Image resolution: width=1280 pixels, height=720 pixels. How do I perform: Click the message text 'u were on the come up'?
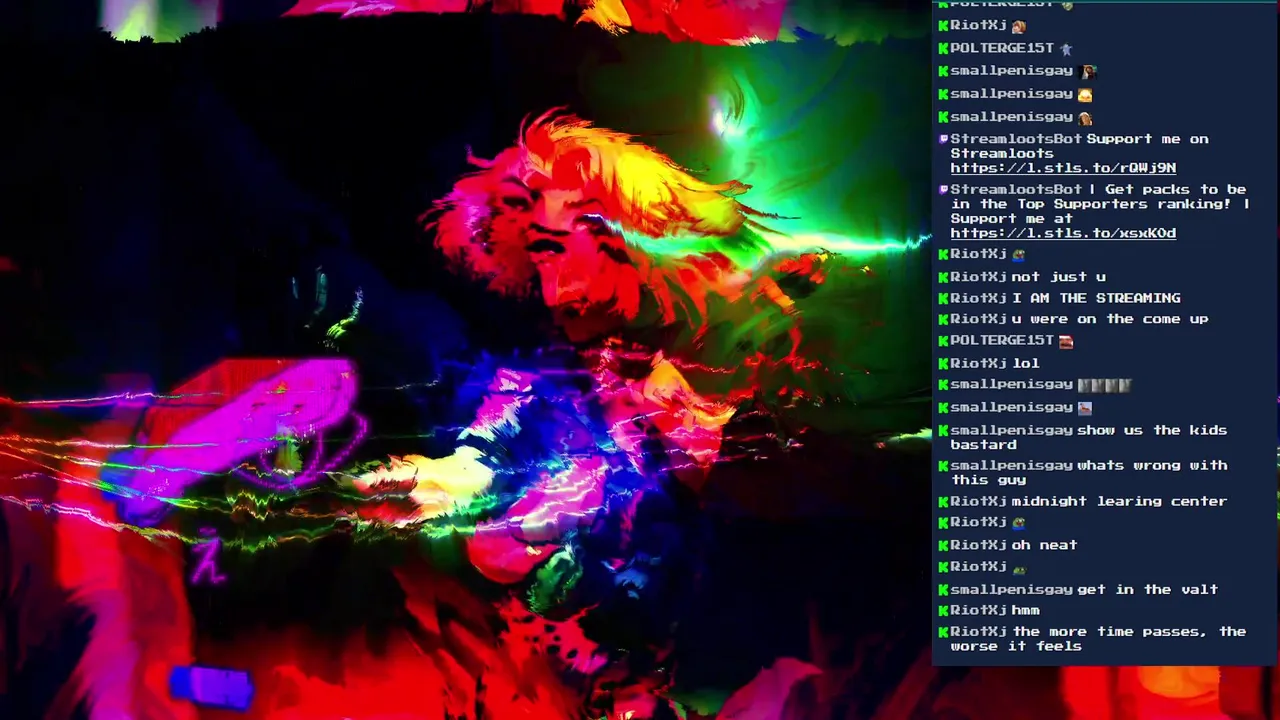pyautogui.click(x=1110, y=319)
